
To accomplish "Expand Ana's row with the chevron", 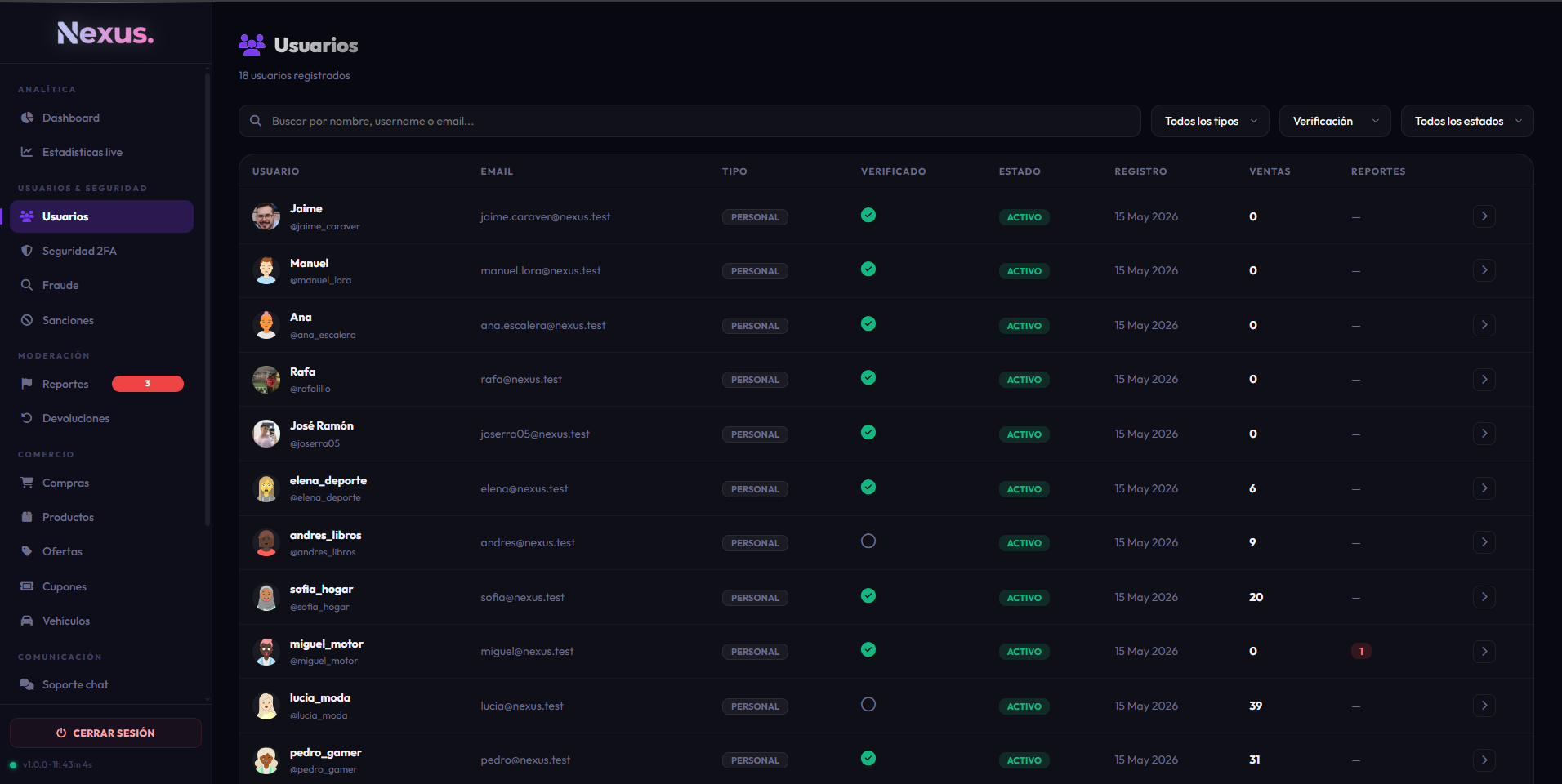I will (1484, 325).
